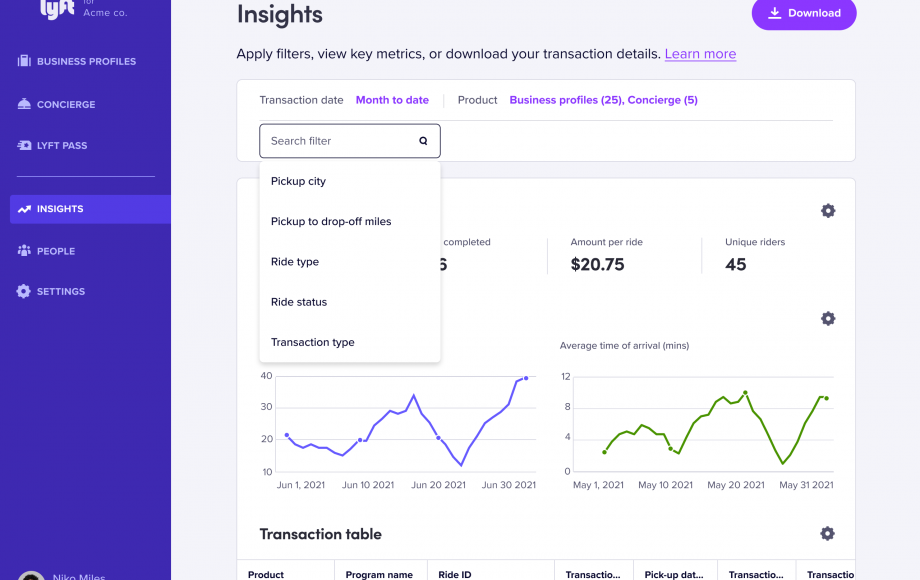The height and width of the screenshot is (580, 920).
Task: Click the Settings gear icon in sidebar
Action: 24,292
